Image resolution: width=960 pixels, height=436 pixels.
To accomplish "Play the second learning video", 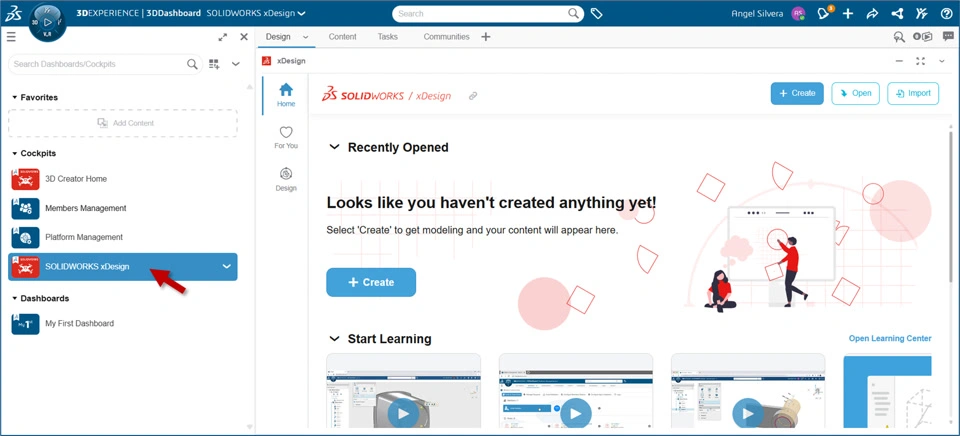I will 576,413.
